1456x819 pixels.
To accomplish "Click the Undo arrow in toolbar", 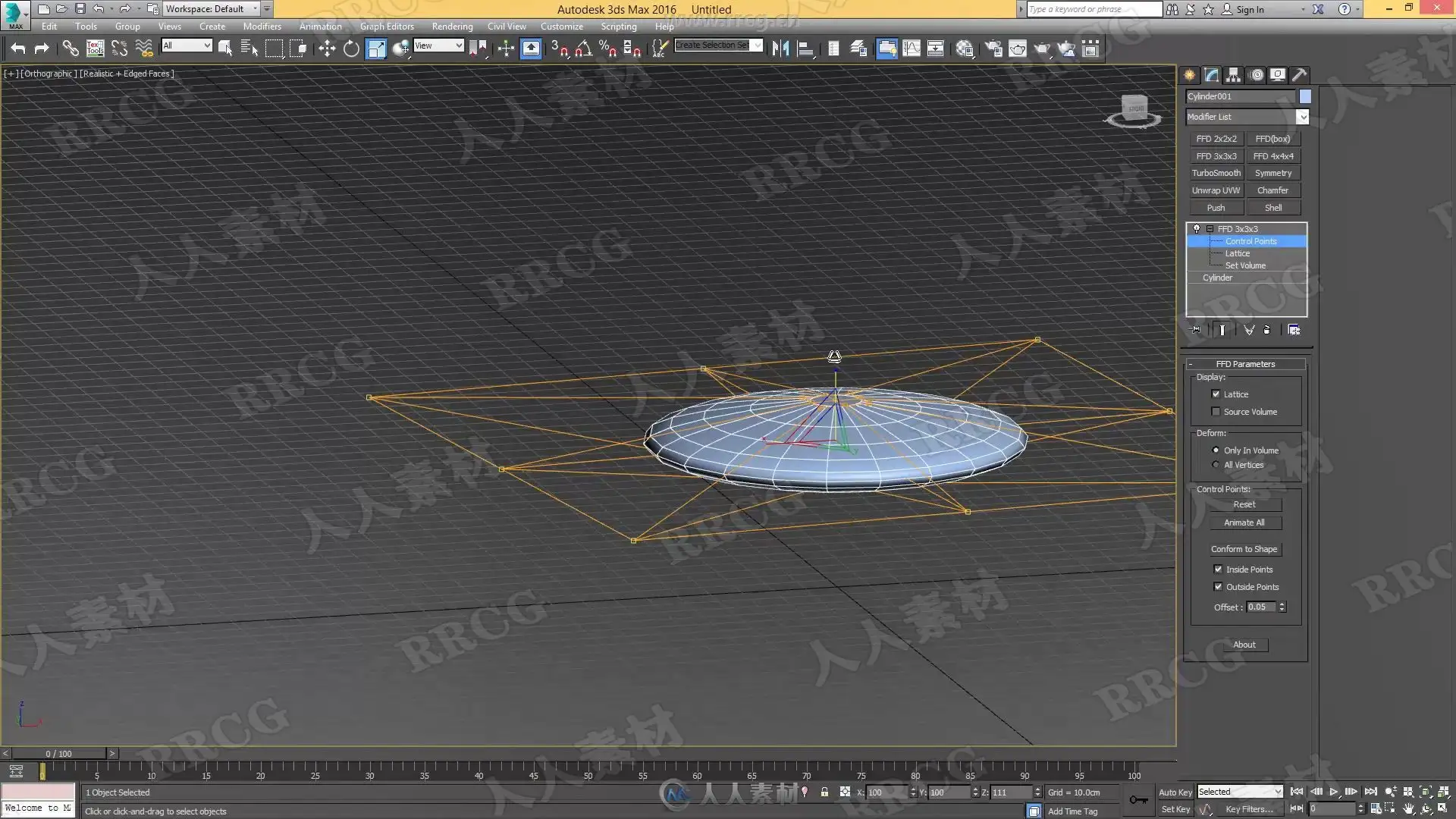I will tap(17, 49).
